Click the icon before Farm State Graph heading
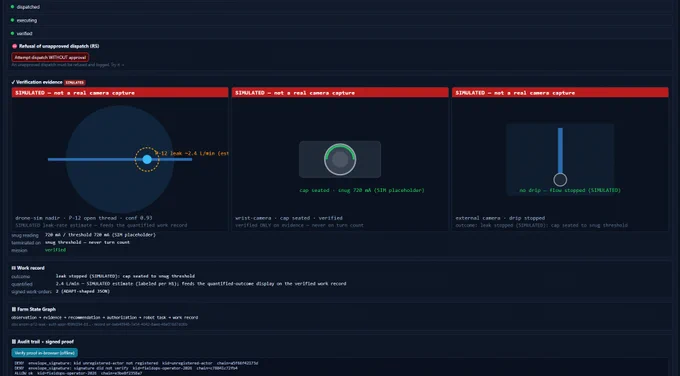680x376 pixels. 13,309
